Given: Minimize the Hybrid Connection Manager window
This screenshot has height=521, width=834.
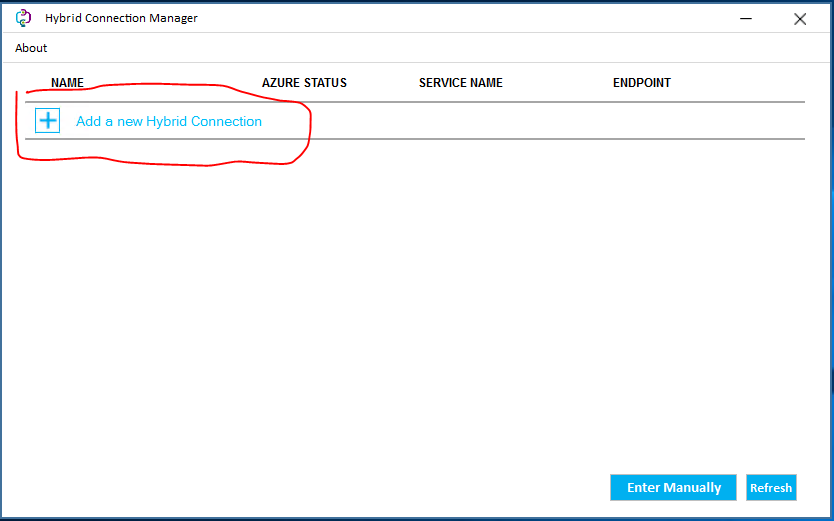Looking at the screenshot, I should (x=746, y=19).
